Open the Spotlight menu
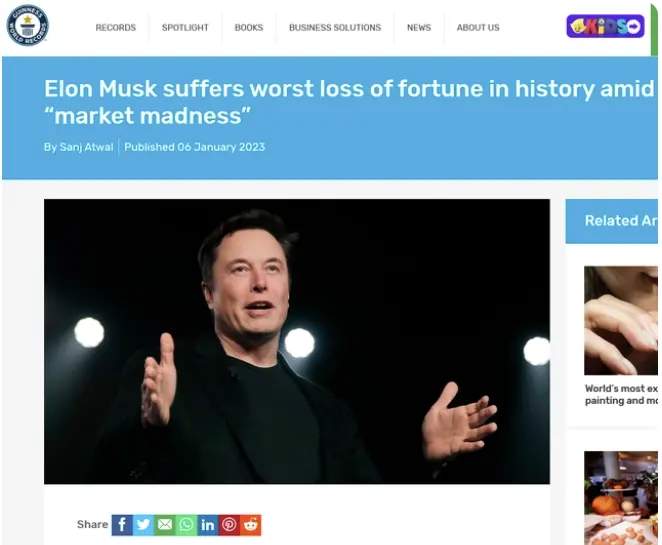The image size is (662, 545). tap(185, 27)
